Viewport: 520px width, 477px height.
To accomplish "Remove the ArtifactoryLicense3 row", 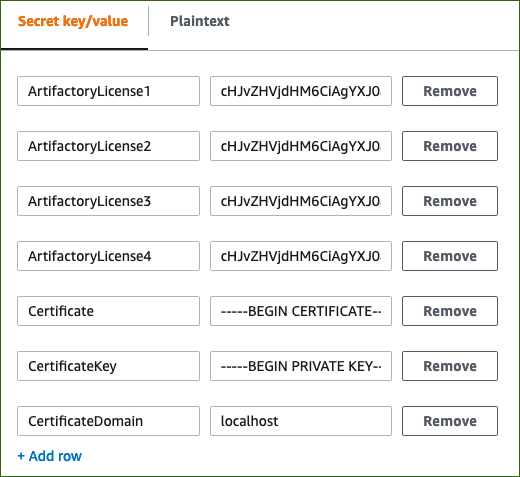I will pos(450,201).
